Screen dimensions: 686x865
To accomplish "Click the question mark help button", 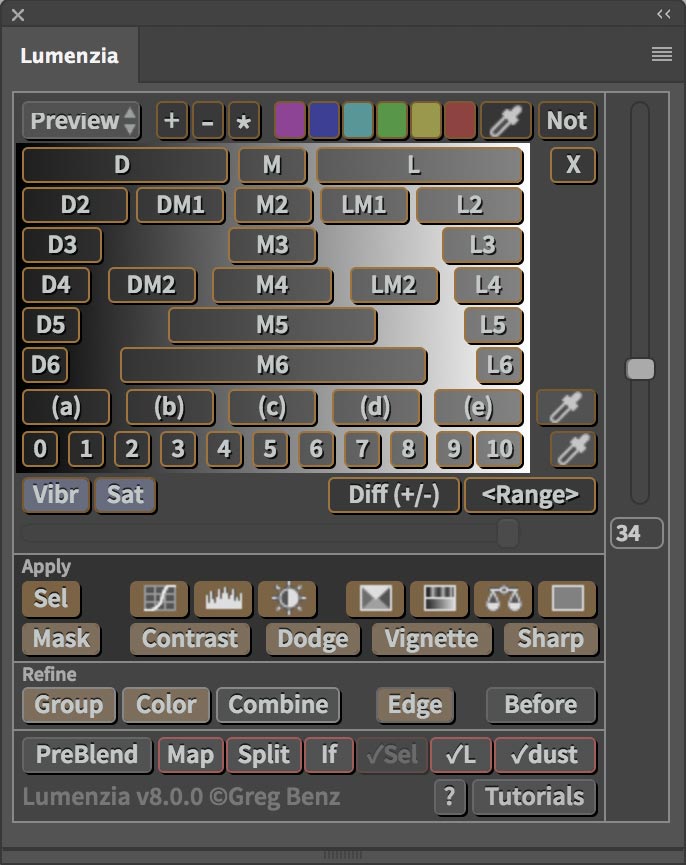I will 450,797.
